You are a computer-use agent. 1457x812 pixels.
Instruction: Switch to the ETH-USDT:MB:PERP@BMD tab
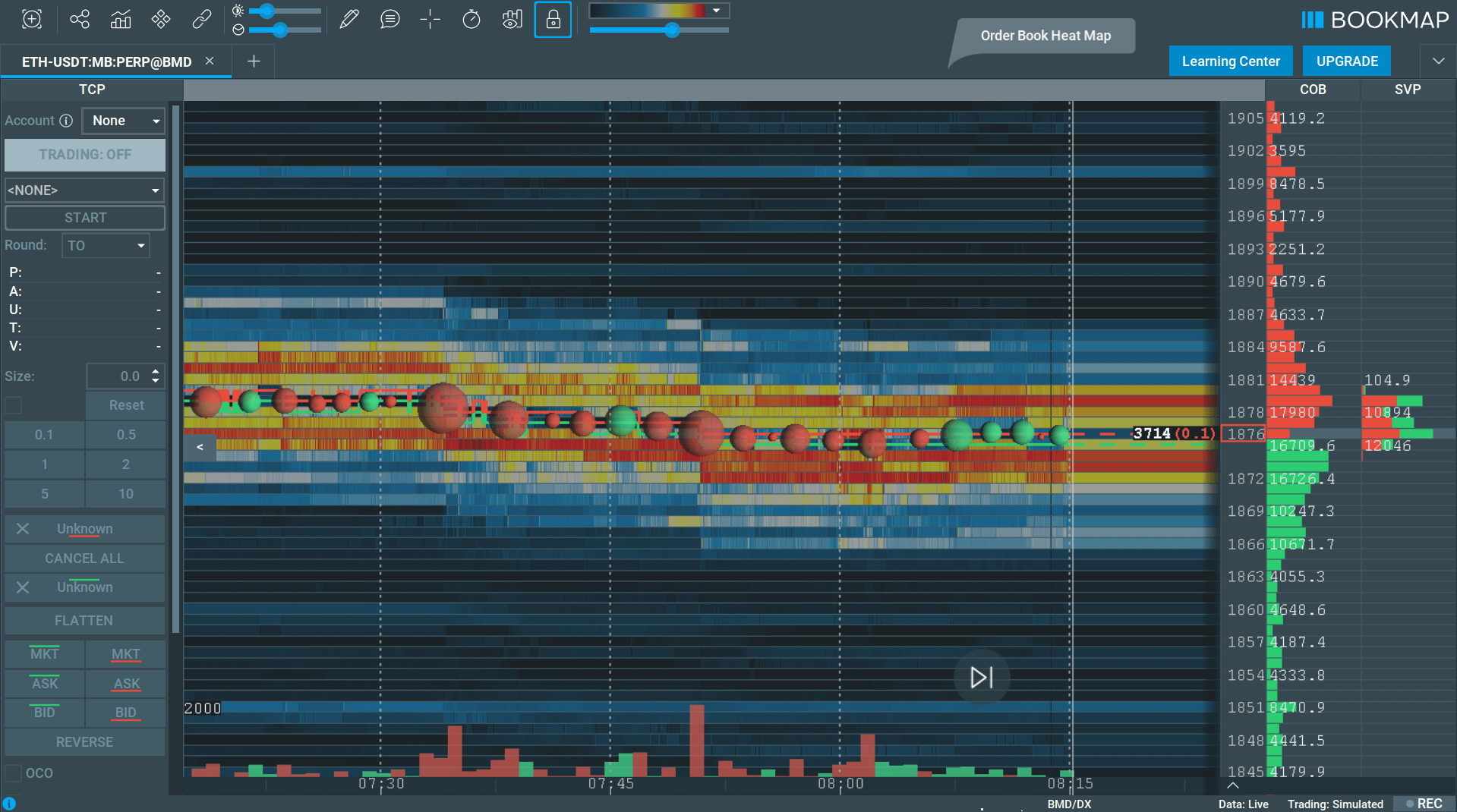[x=107, y=61]
